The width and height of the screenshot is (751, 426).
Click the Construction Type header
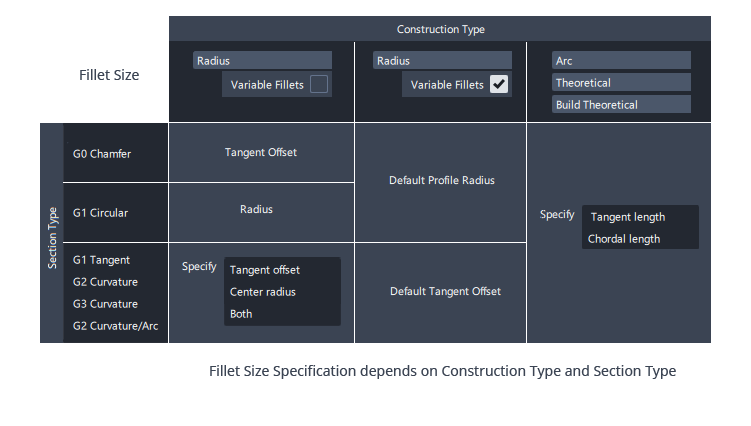pyautogui.click(x=440, y=29)
